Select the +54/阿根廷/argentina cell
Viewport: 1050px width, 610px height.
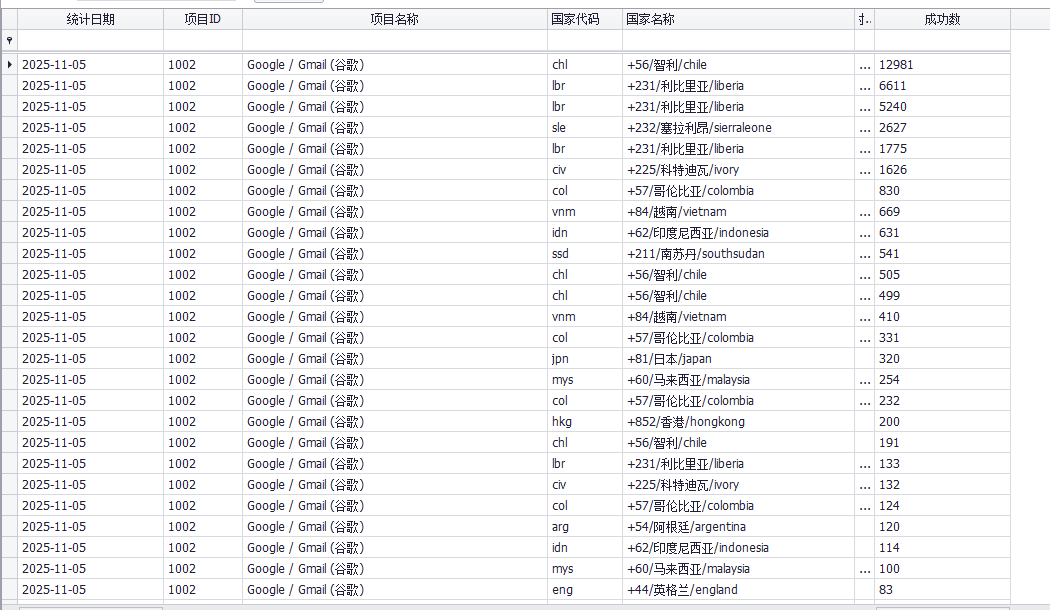click(739, 527)
